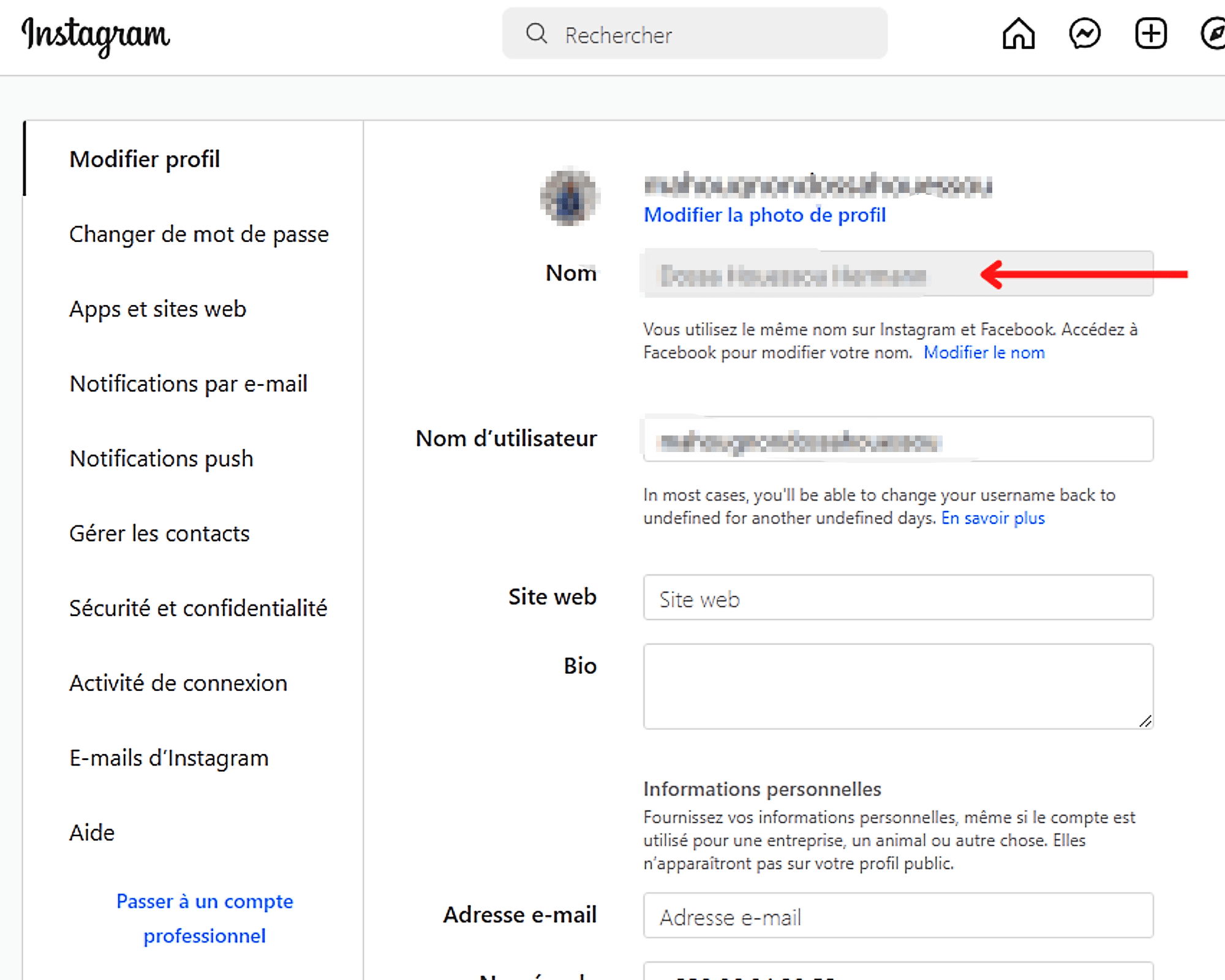Go to Notifications par e-mail
The image size is (1225, 980).
(188, 384)
